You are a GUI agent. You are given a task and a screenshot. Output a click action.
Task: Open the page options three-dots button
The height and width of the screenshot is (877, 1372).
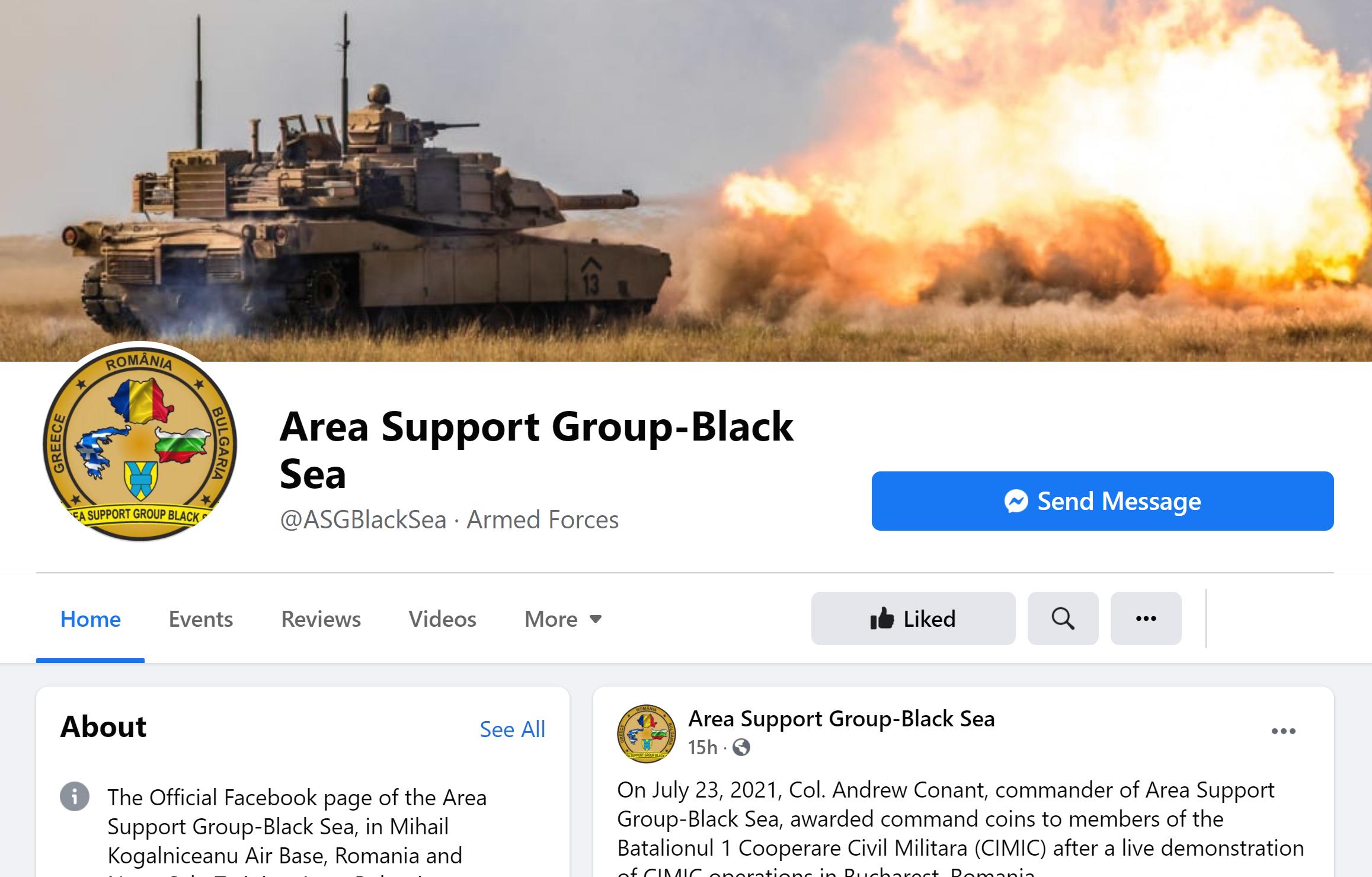(x=1146, y=618)
